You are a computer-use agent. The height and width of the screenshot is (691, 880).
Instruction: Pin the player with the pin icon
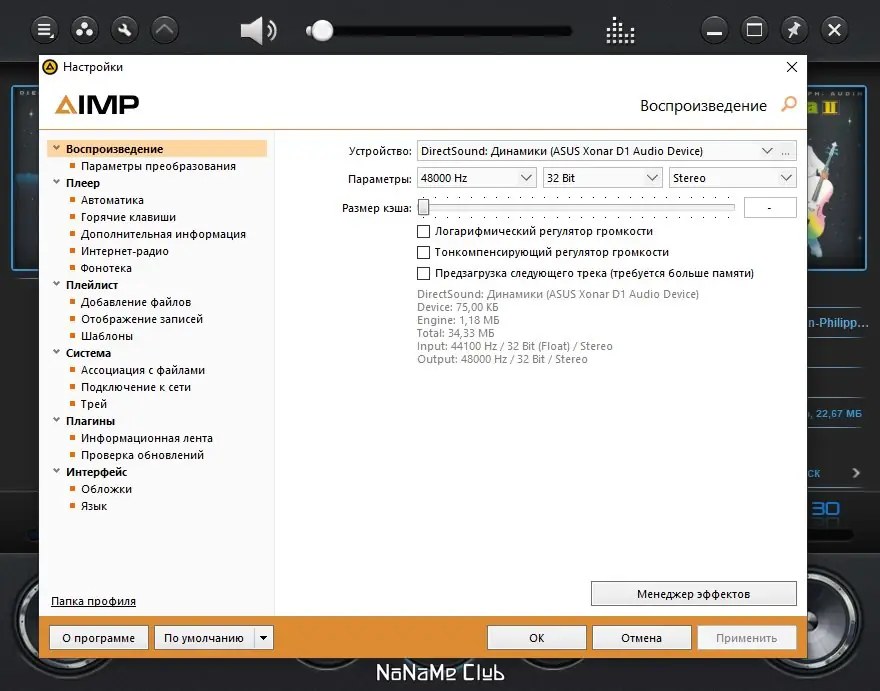(x=794, y=30)
